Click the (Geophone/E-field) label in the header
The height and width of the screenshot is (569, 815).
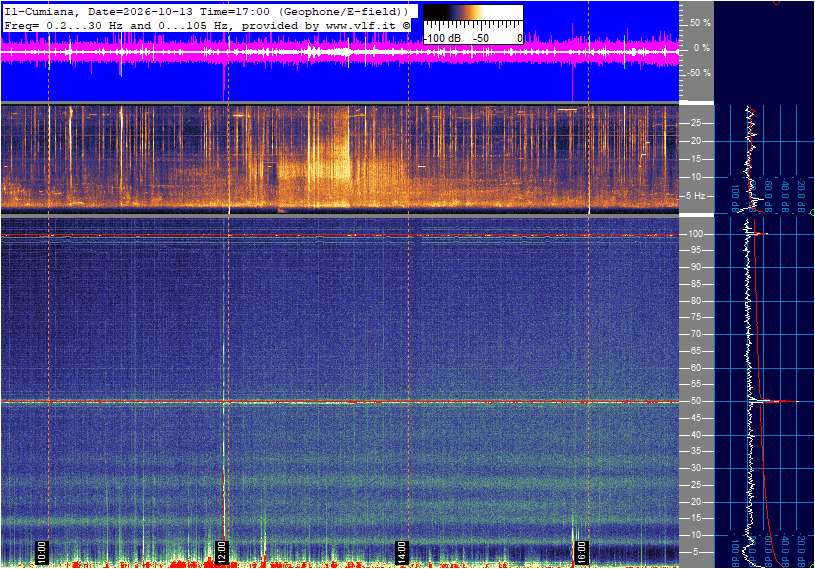(x=344, y=11)
